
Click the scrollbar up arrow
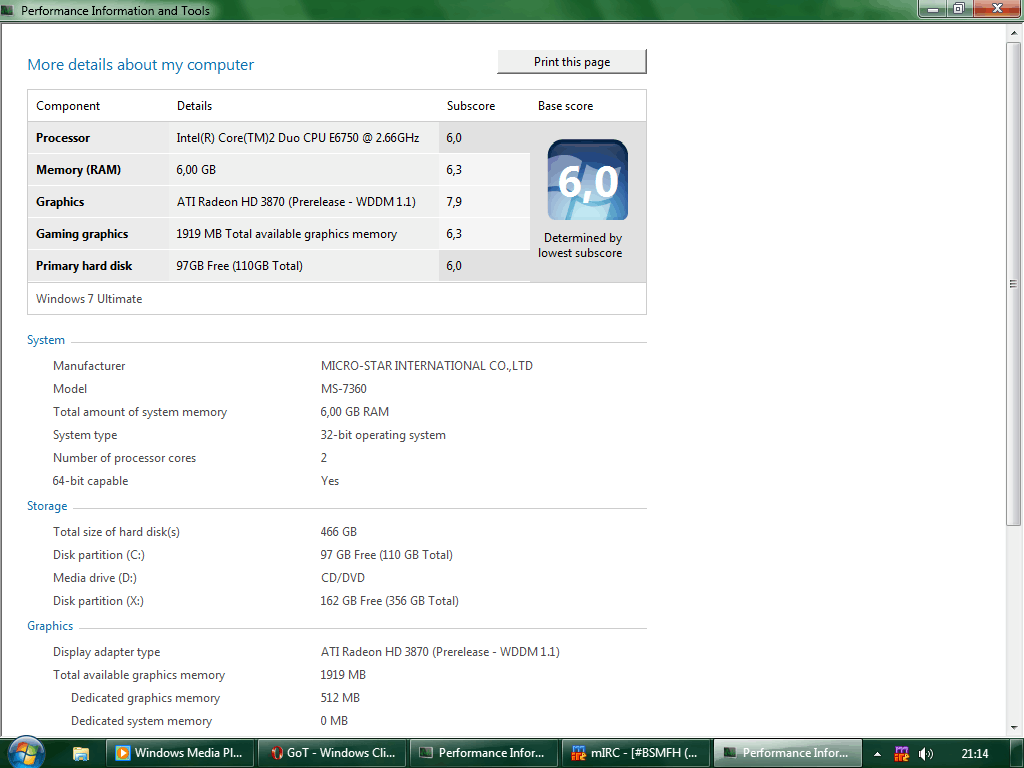point(1014,33)
